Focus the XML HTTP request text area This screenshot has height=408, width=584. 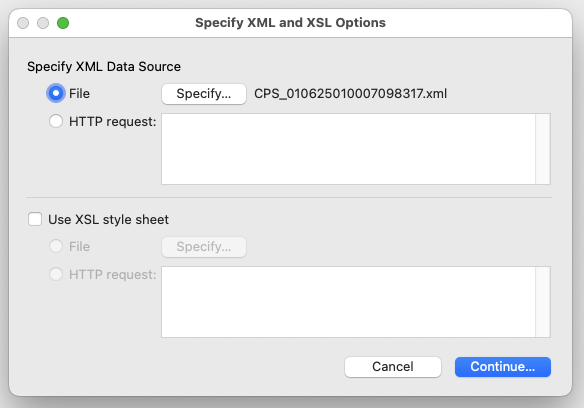point(348,149)
